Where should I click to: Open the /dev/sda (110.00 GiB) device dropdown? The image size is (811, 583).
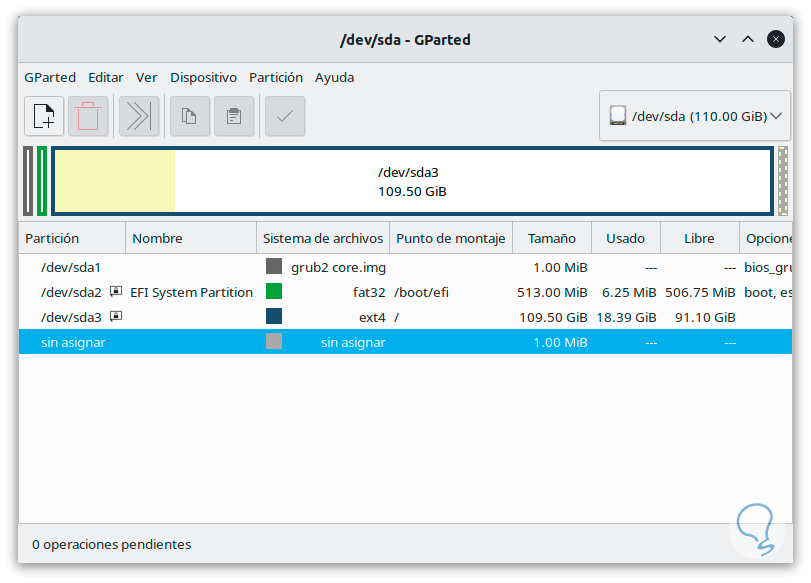(x=695, y=116)
